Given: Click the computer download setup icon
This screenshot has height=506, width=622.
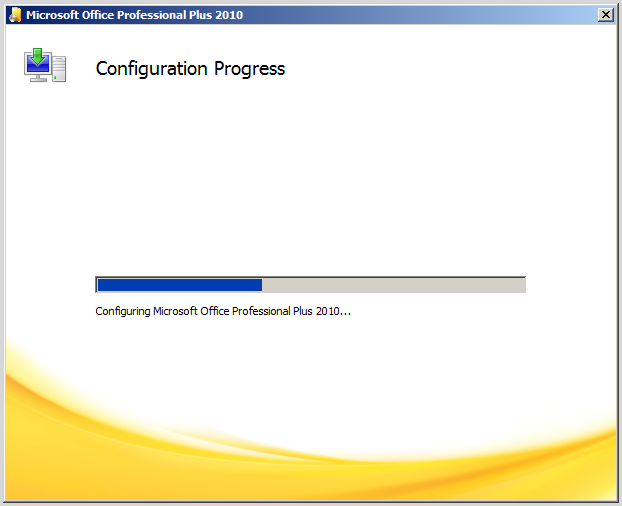Looking at the screenshot, I should pos(45,65).
